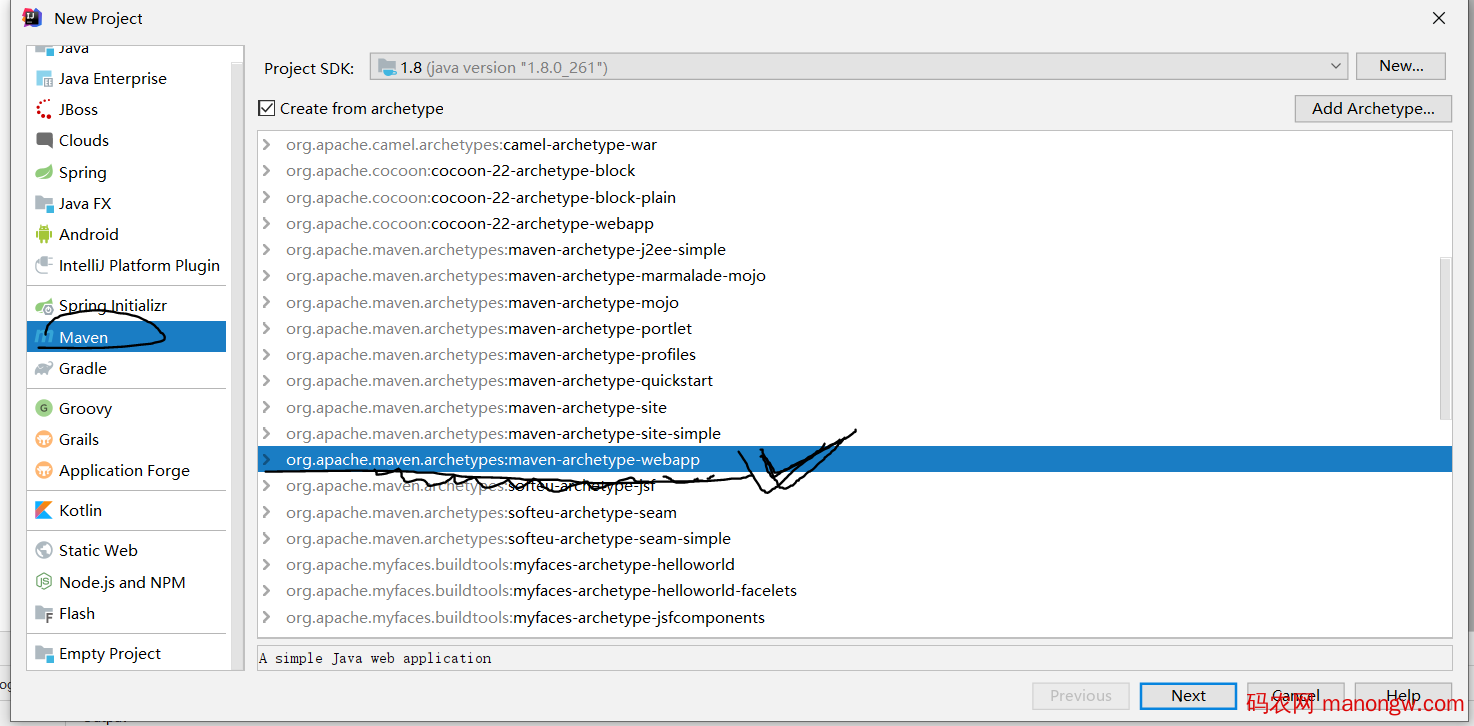Expand the cocoon-22-archetype-webapp entry

coord(266,223)
